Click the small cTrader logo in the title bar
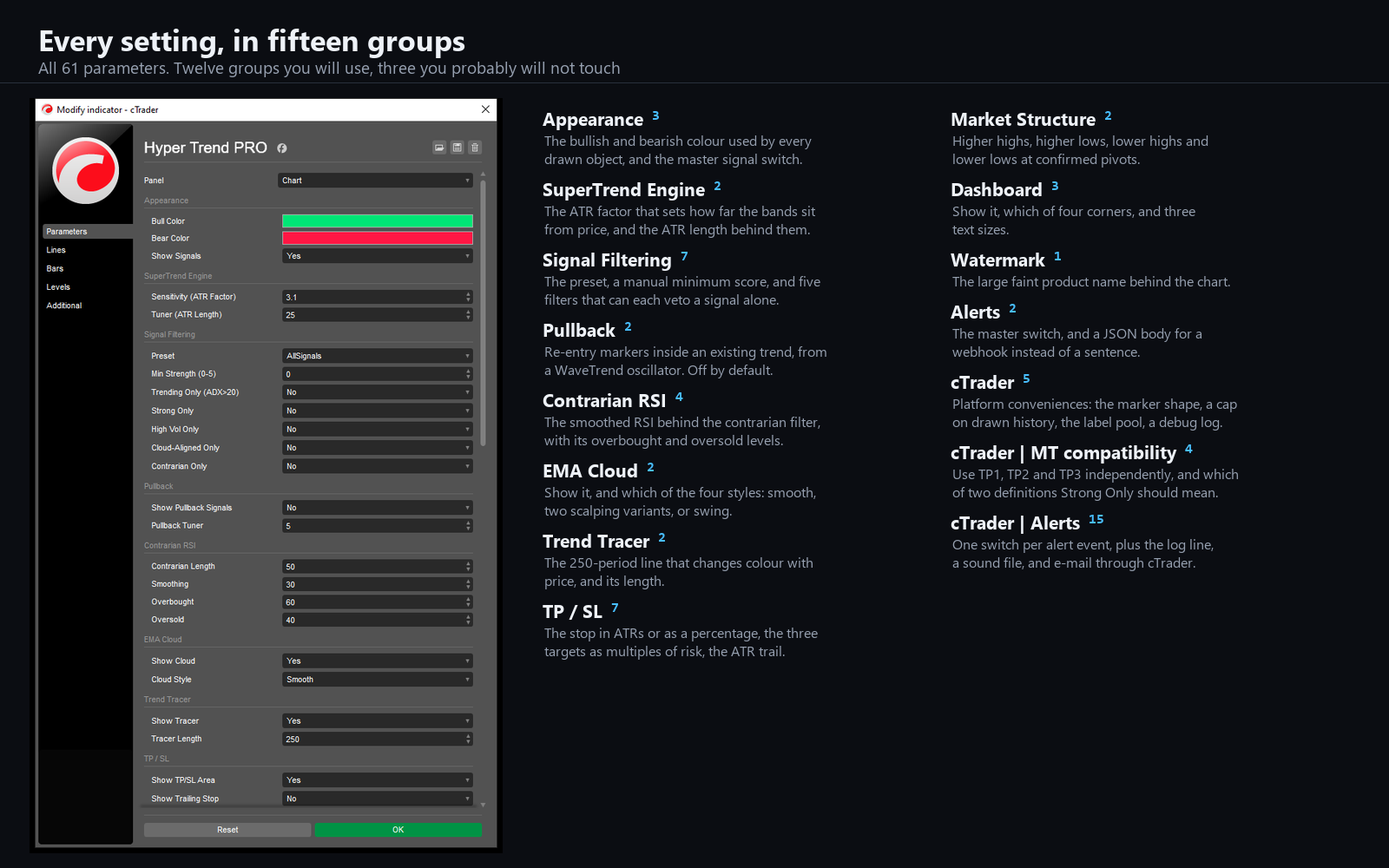The height and width of the screenshot is (868, 1389). (x=47, y=109)
